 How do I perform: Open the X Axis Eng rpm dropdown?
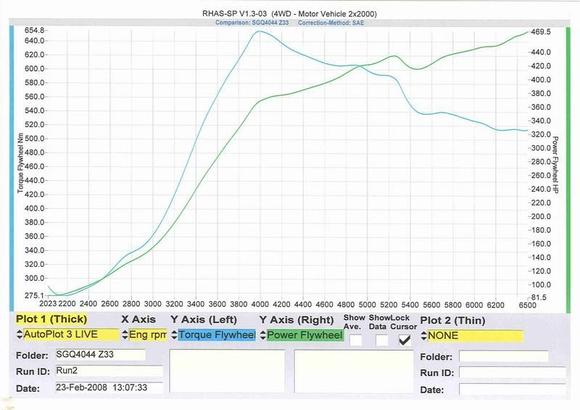click(148, 335)
